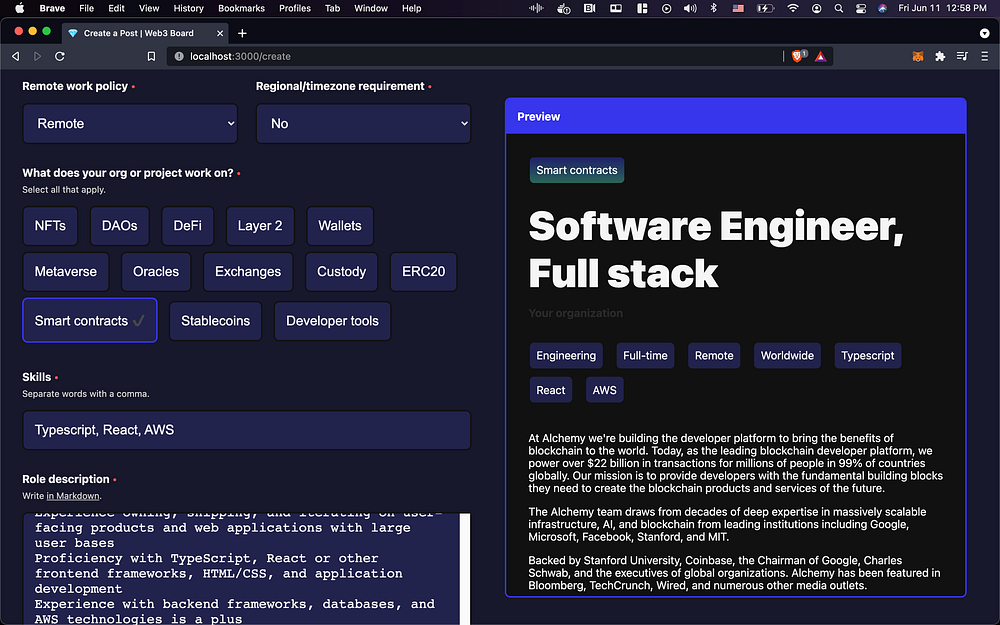Click the Skills input field
1000x625 pixels.
pos(246,430)
